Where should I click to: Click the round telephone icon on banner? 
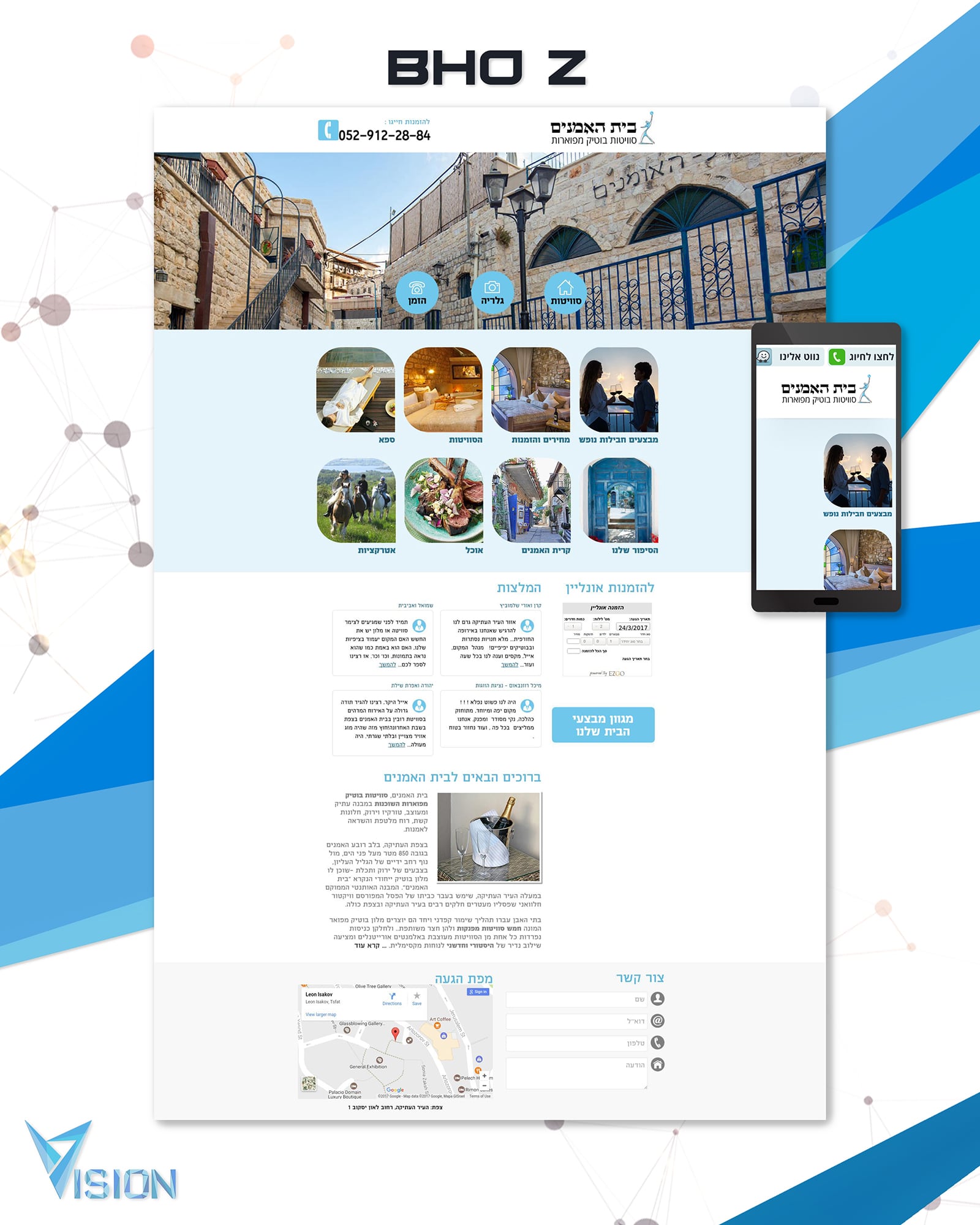(417, 292)
